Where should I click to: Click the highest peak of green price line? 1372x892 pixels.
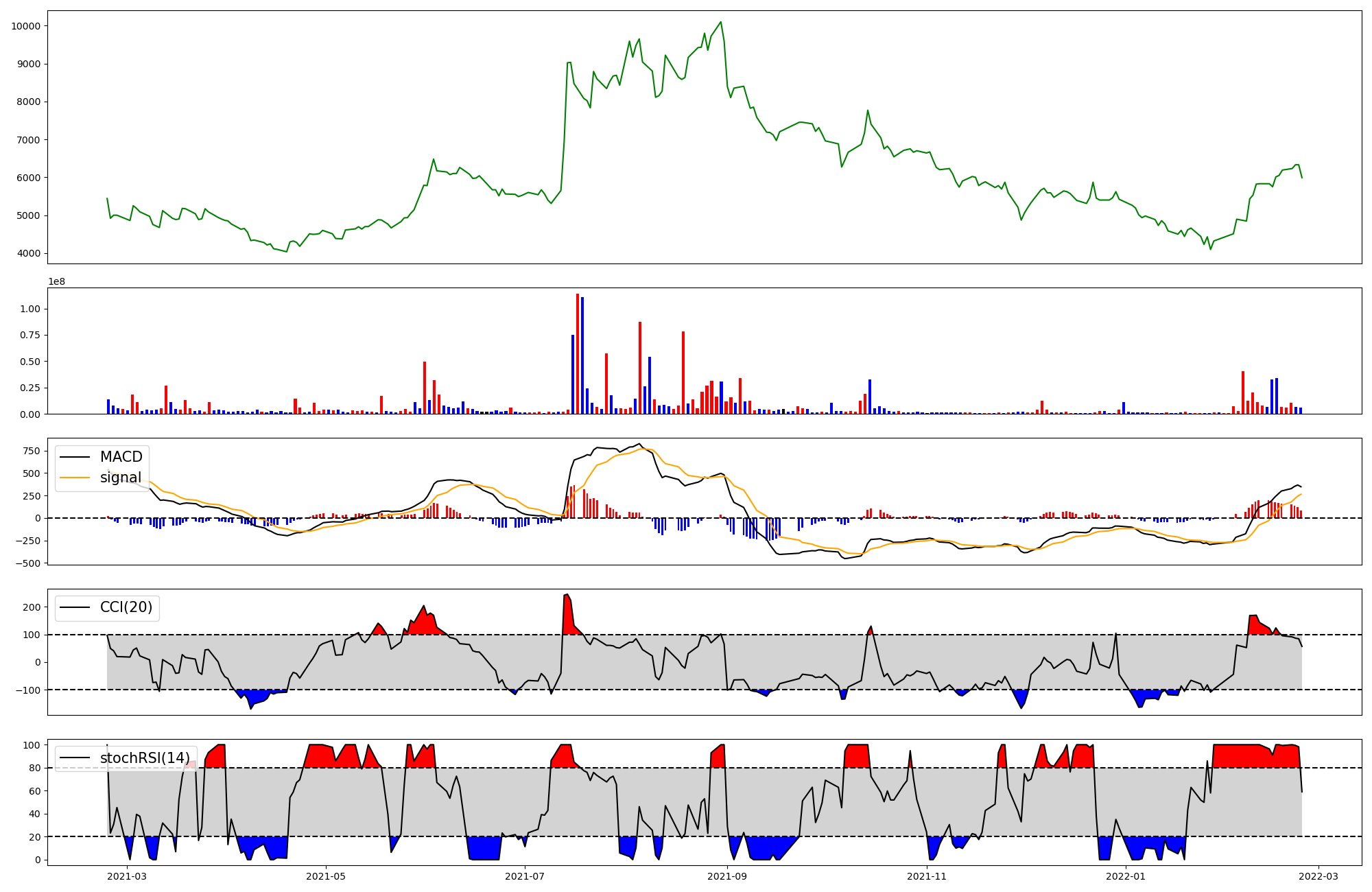point(720,23)
